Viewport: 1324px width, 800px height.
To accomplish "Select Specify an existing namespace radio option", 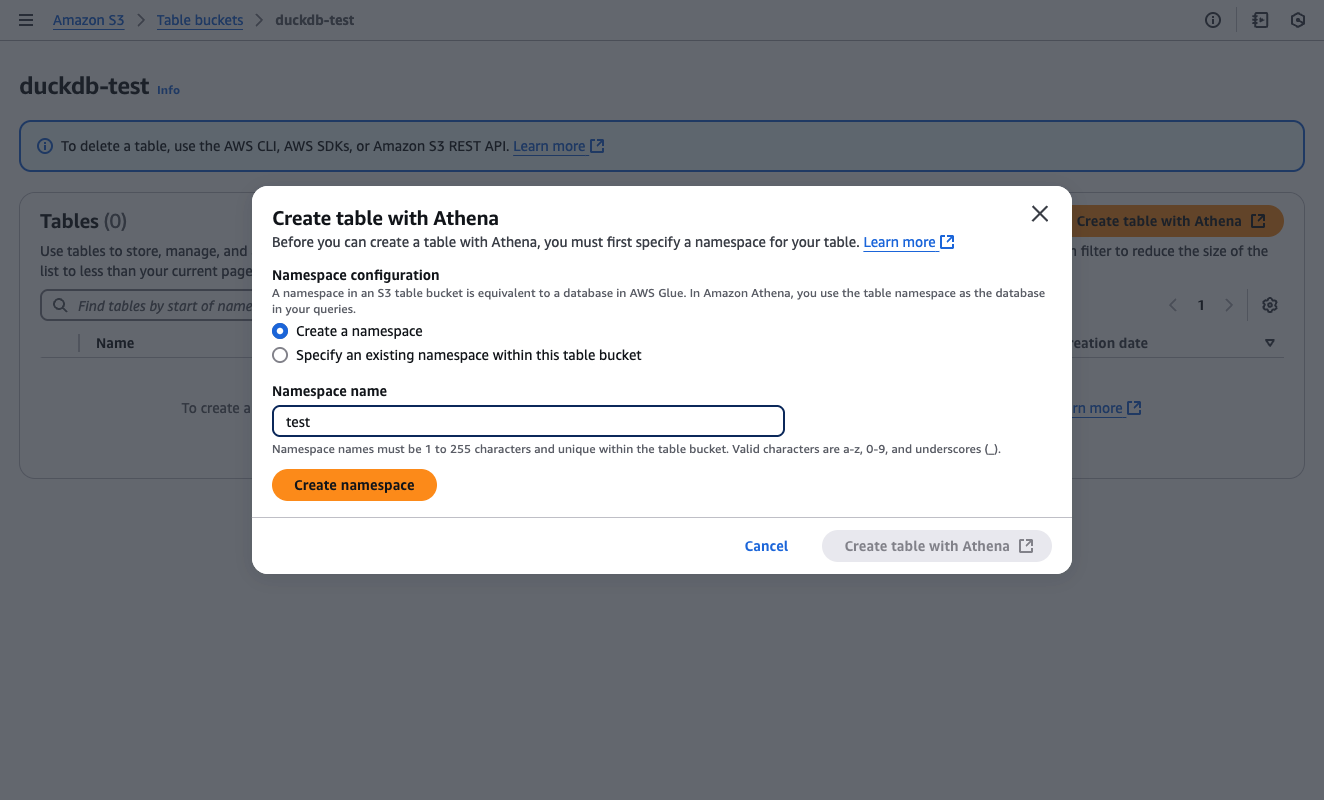I will [x=280, y=355].
